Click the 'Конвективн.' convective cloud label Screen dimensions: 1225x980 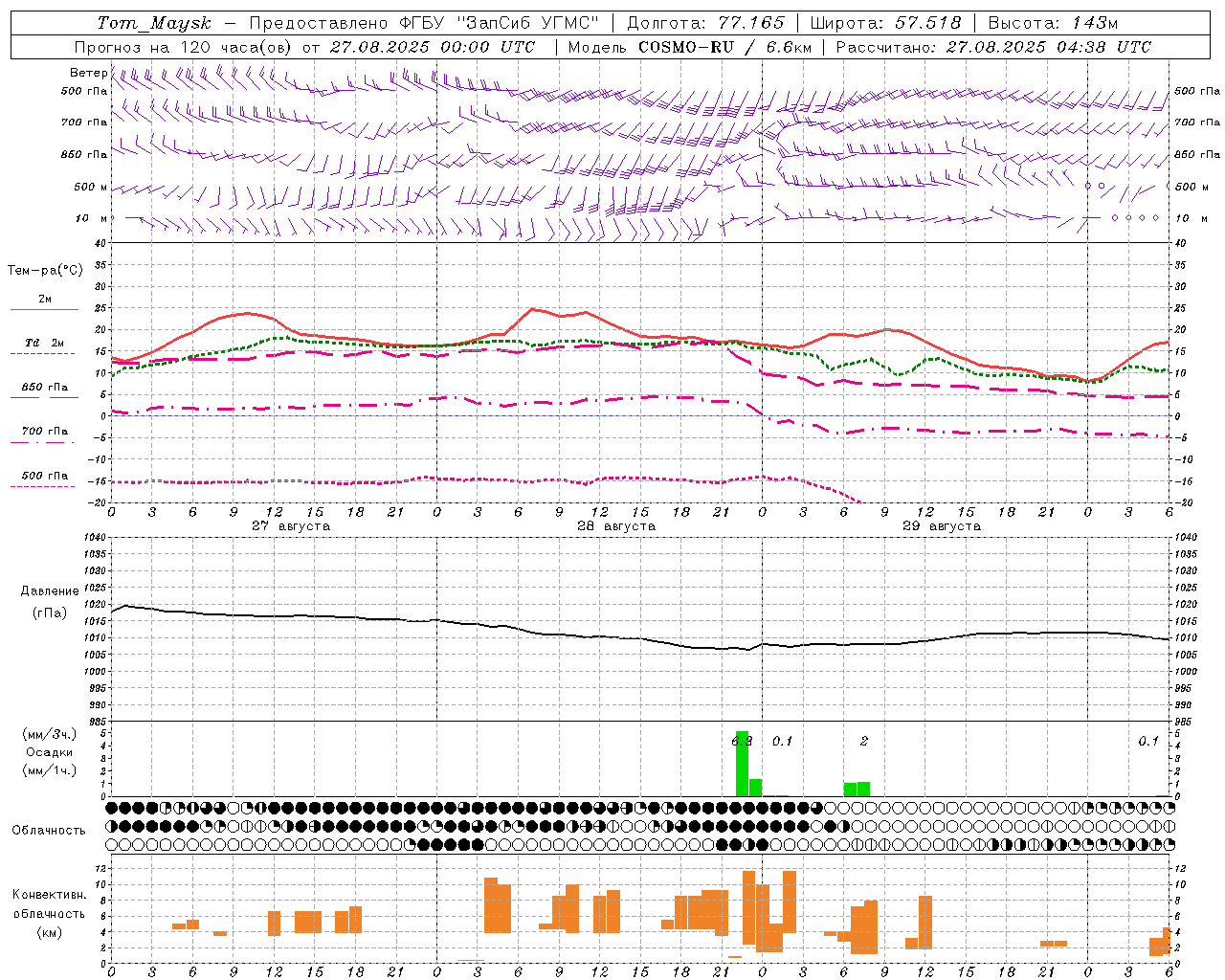[49, 895]
